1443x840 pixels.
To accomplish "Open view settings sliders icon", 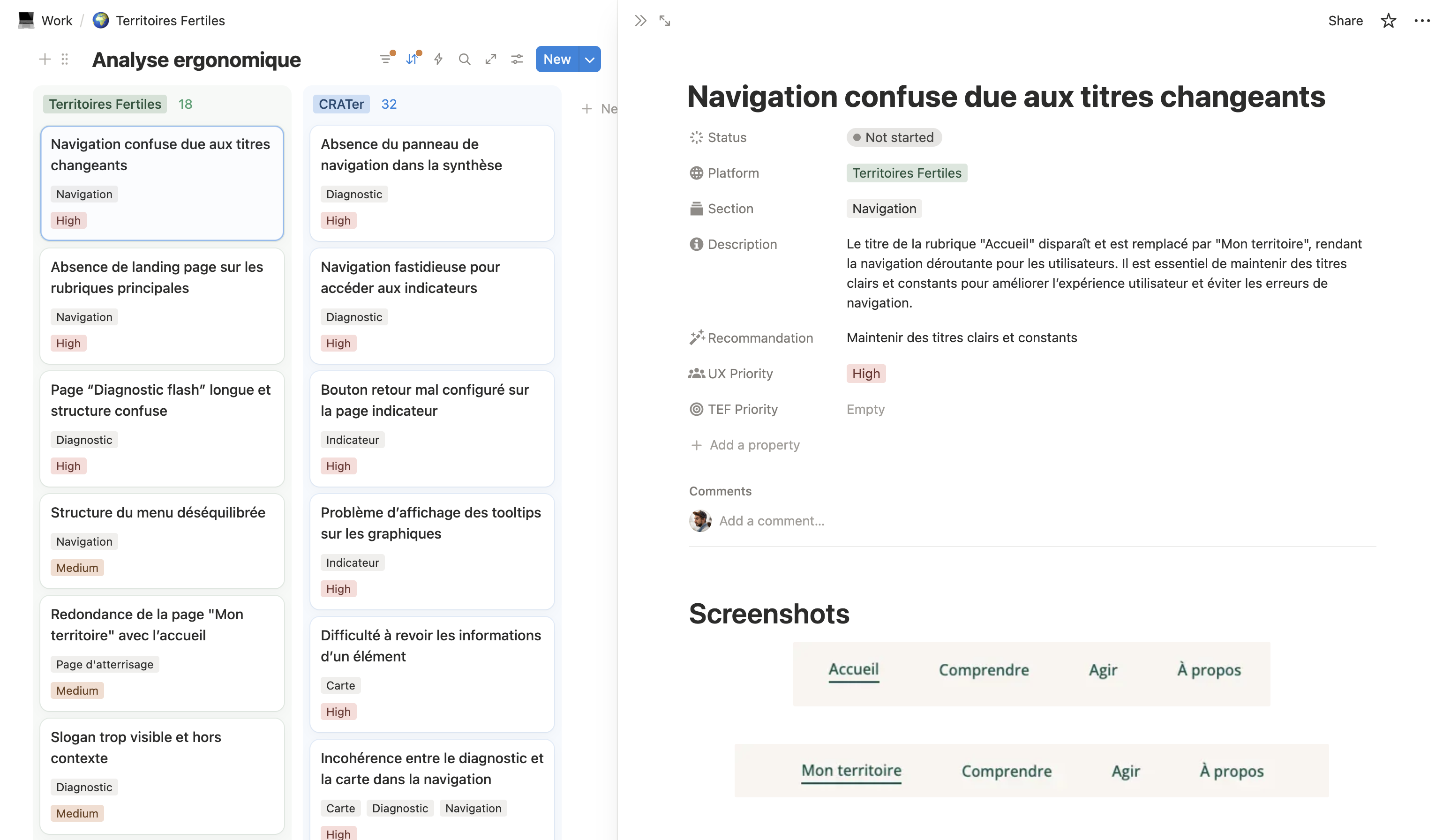I will (x=517, y=59).
